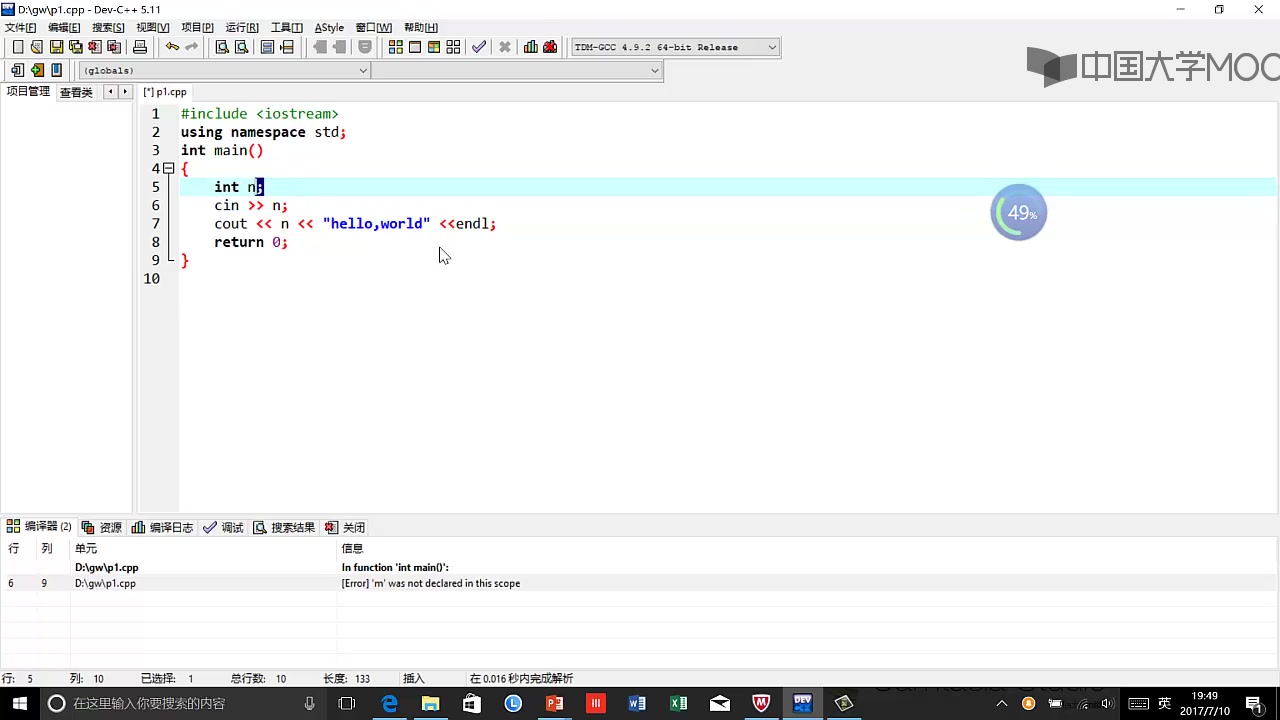Click the Run toolbar icon
This screenshot has width=1280, height=720.
point(415,47)
